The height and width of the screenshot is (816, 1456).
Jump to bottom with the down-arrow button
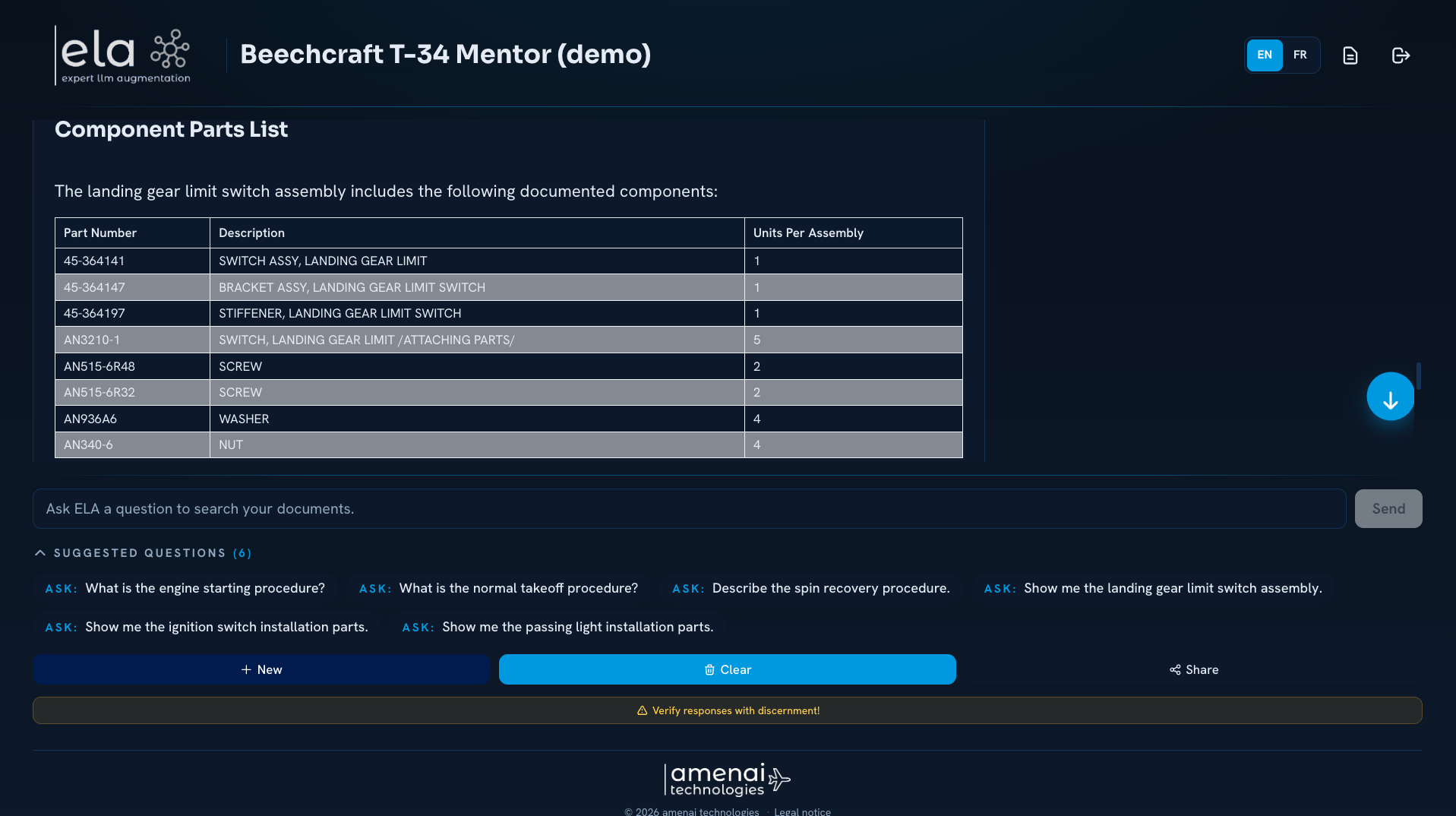click(1390, 397)
